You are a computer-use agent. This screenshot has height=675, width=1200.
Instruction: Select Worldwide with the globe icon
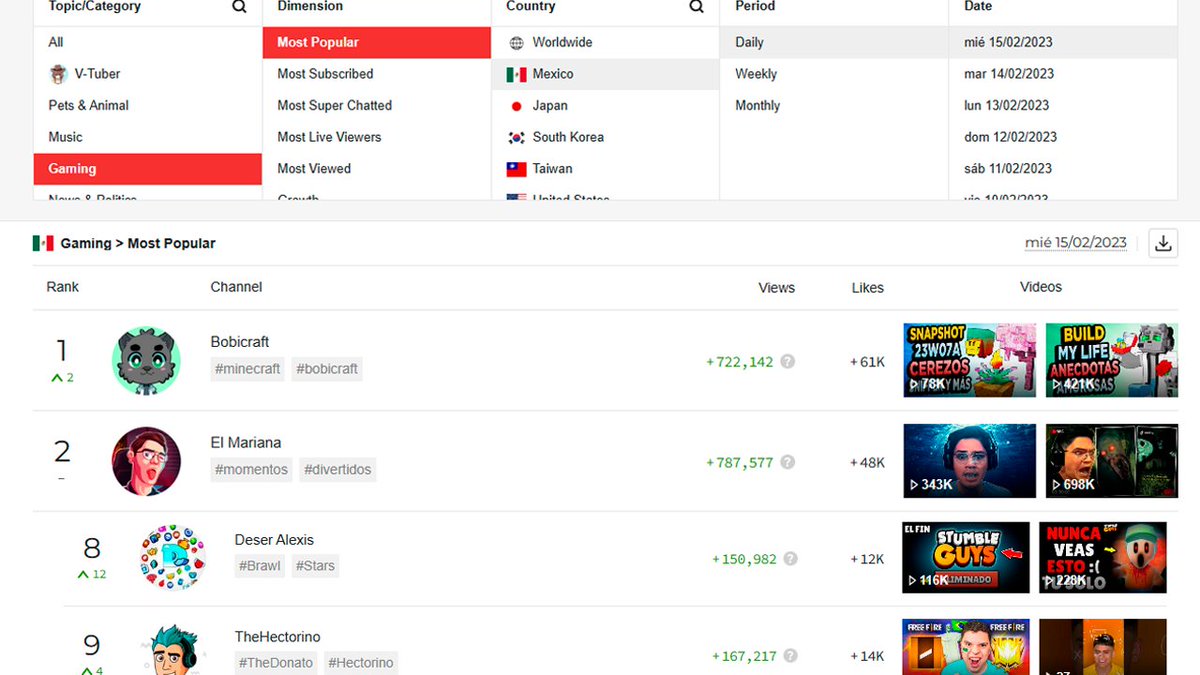[x=605, y=42]
